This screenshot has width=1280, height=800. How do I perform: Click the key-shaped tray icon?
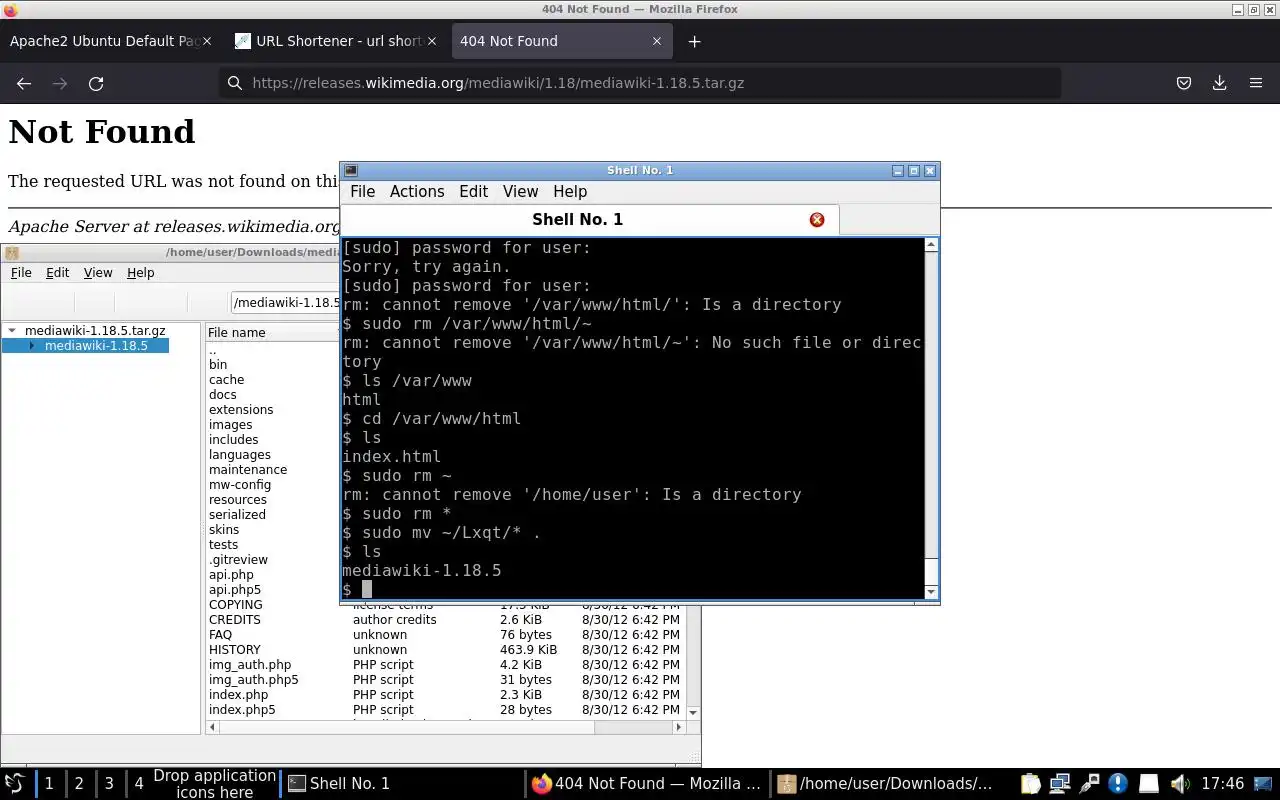pyautogui.click(x=1089, y=784)
